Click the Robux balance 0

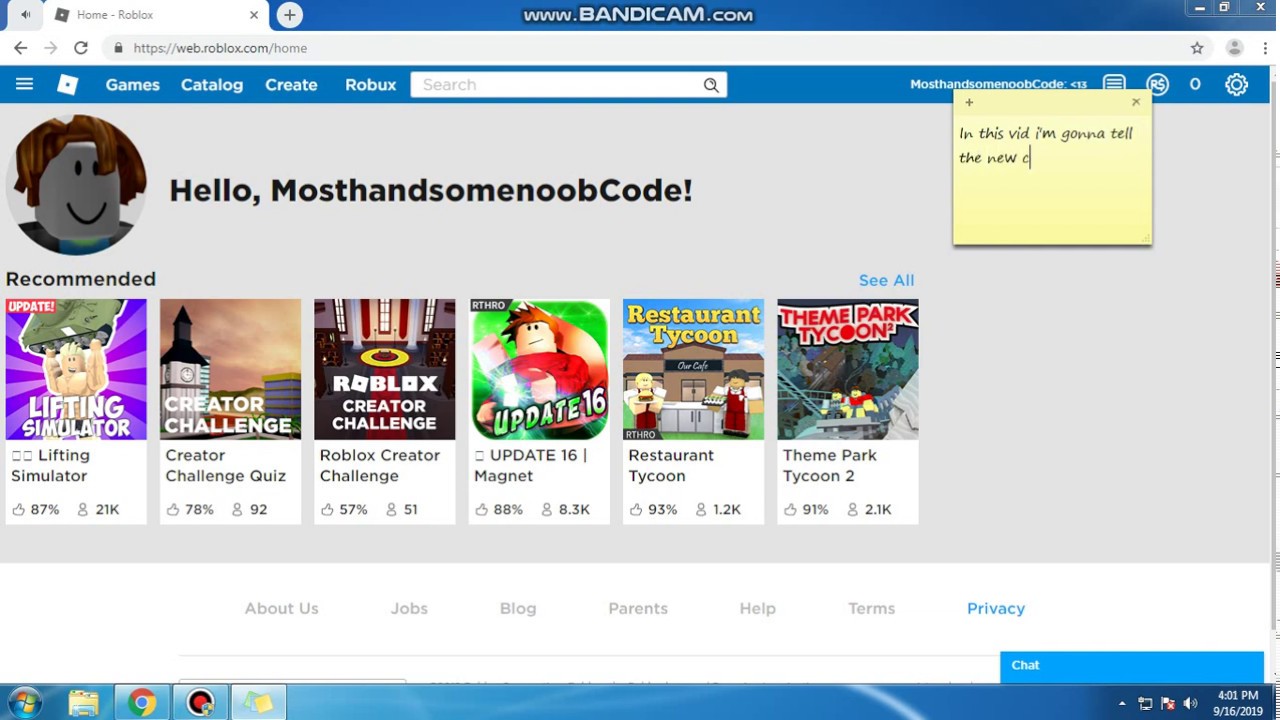coord(1195,85)
